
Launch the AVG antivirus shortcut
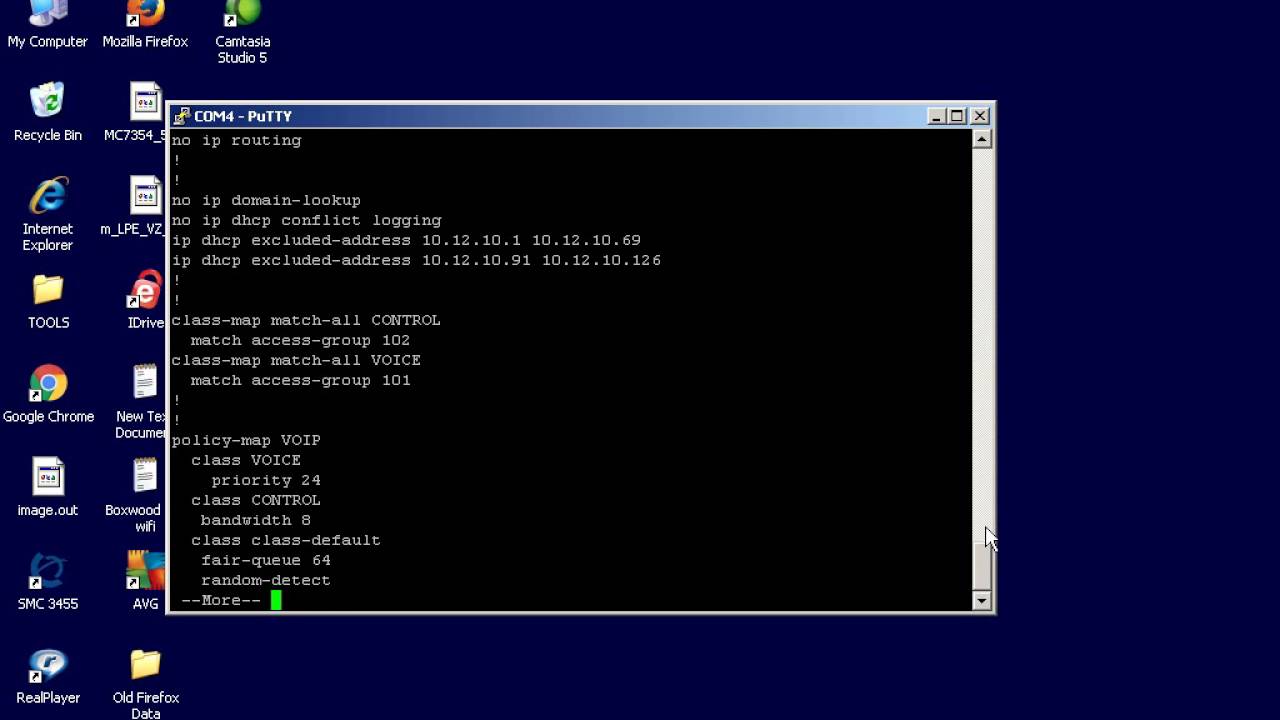tap(145, 582)
